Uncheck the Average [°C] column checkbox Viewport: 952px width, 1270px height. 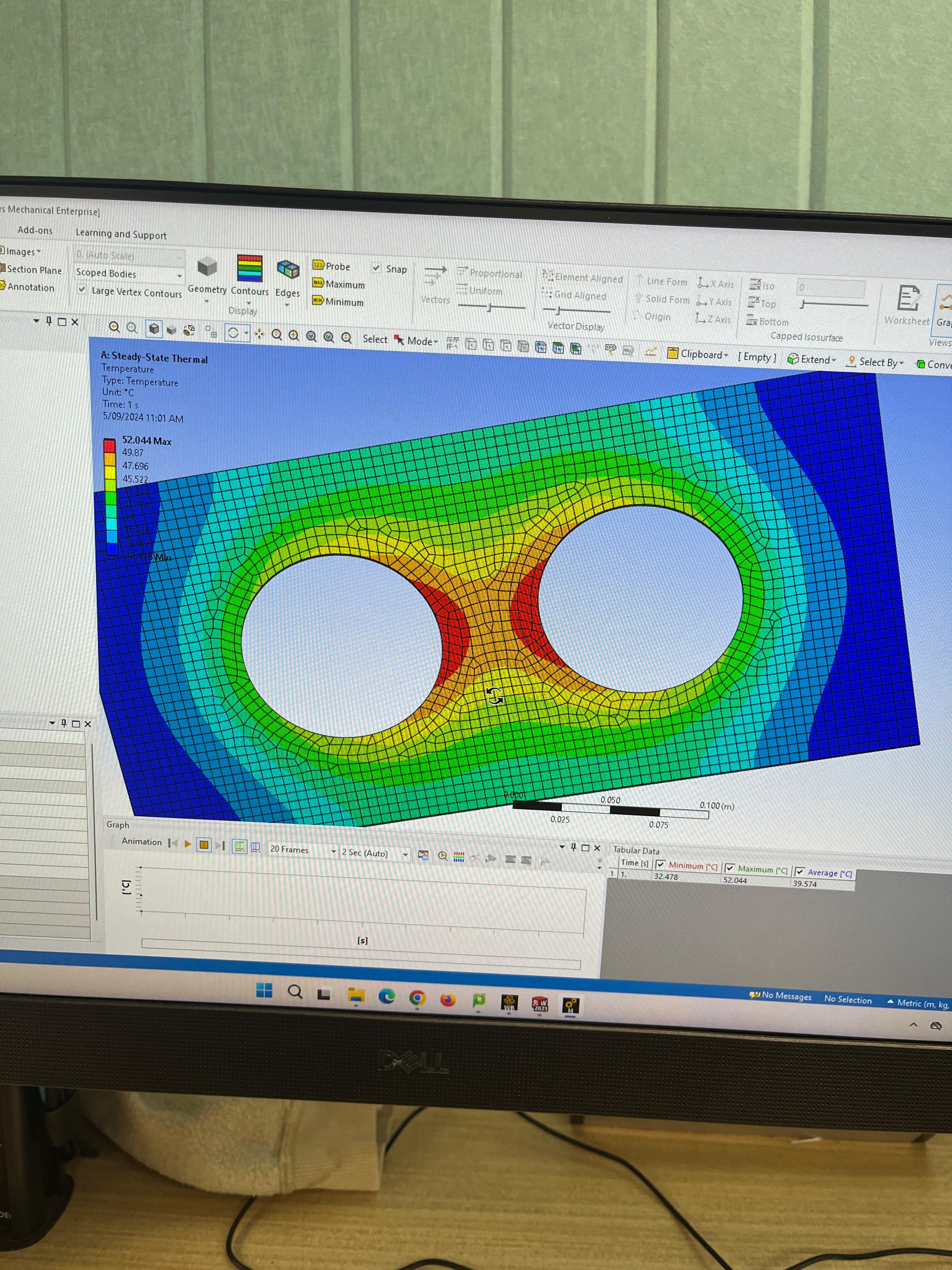pos(800,872)
